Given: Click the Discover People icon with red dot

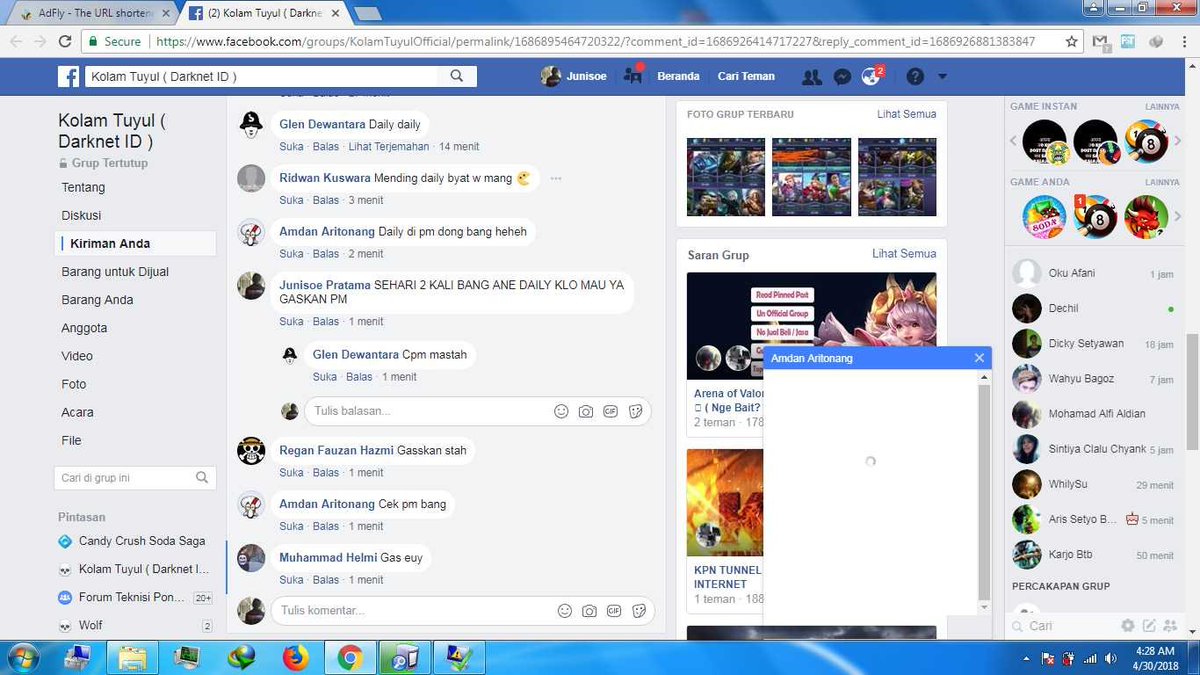Looking at the screenshot, I should [x=632, y=75].
